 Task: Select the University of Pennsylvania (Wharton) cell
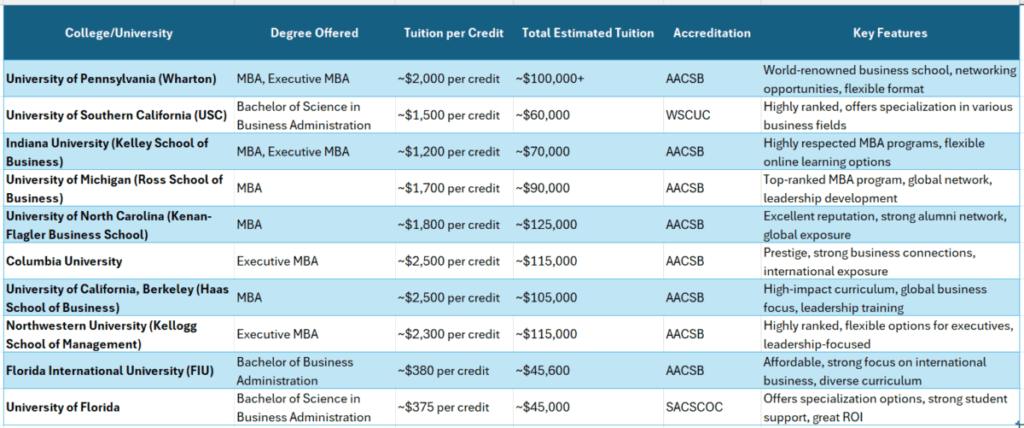[x=119, y=78]
